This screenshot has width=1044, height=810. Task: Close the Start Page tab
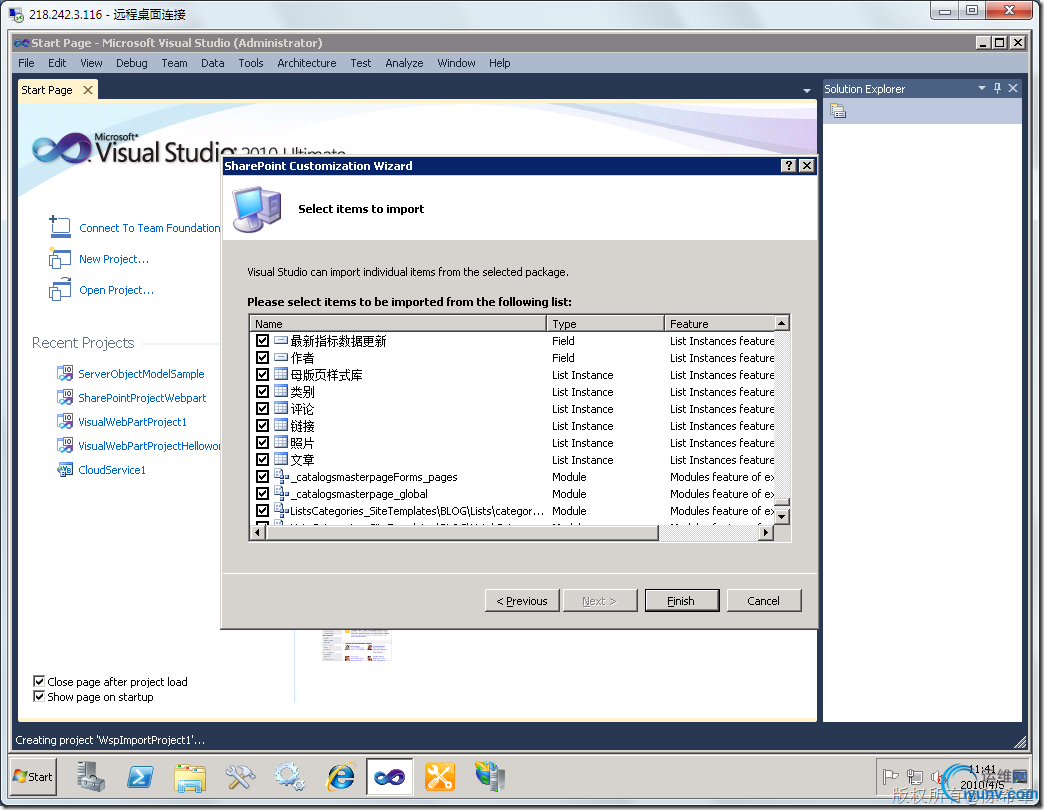coord(88,90)
